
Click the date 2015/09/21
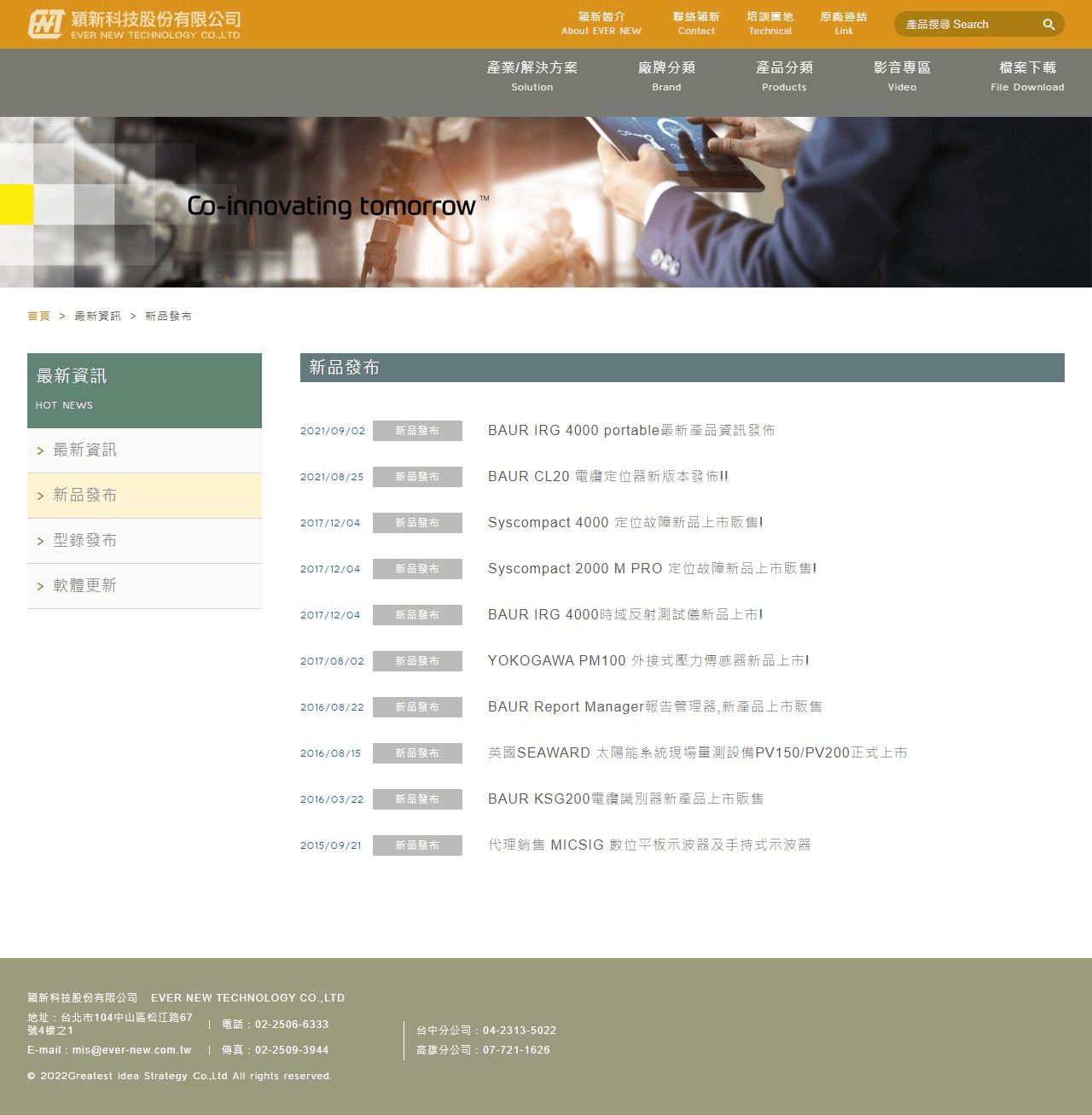(x=331, y=845)
